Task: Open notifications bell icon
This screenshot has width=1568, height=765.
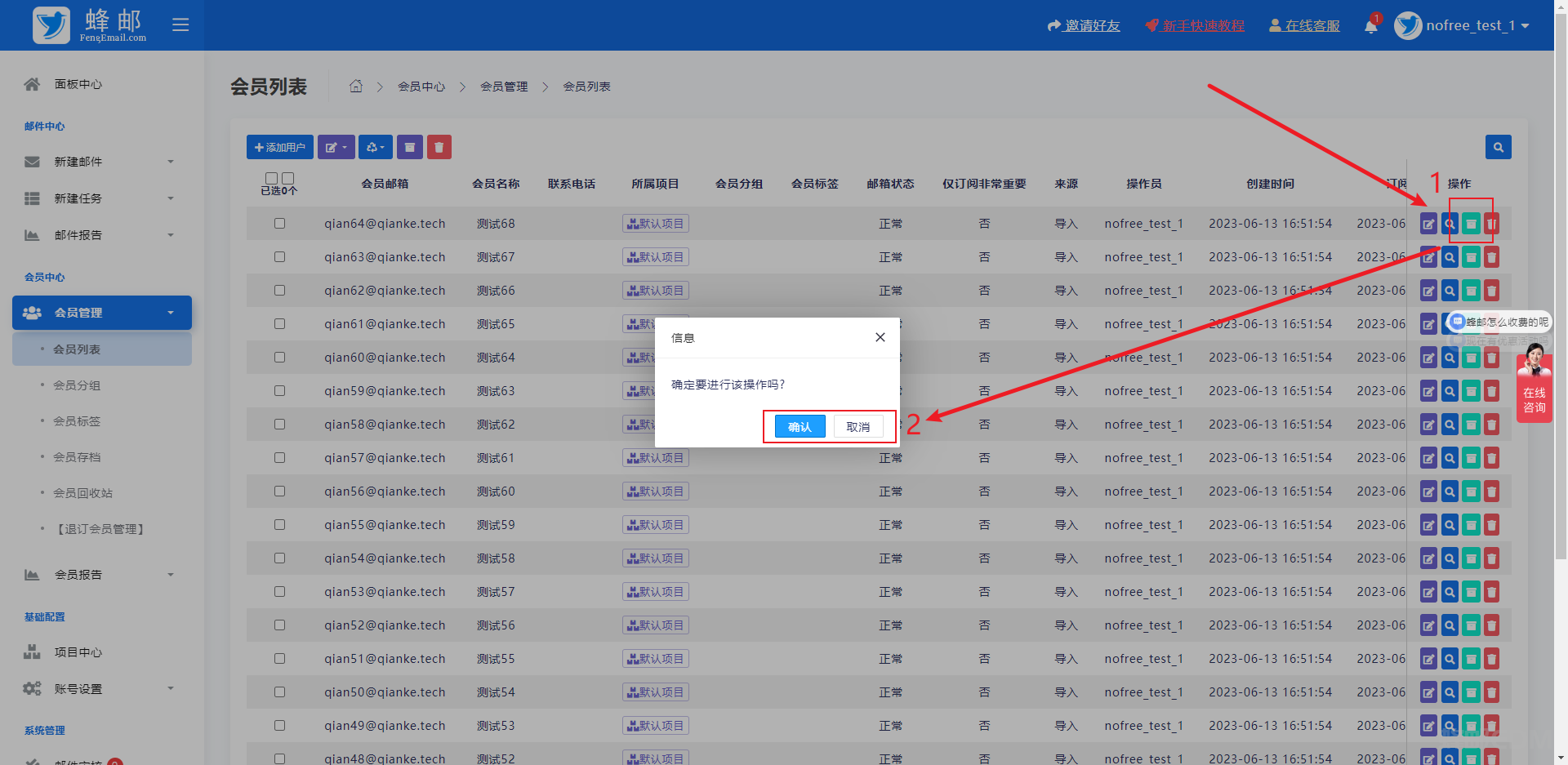Action: pyautogui.click(x=1371, y=25)
